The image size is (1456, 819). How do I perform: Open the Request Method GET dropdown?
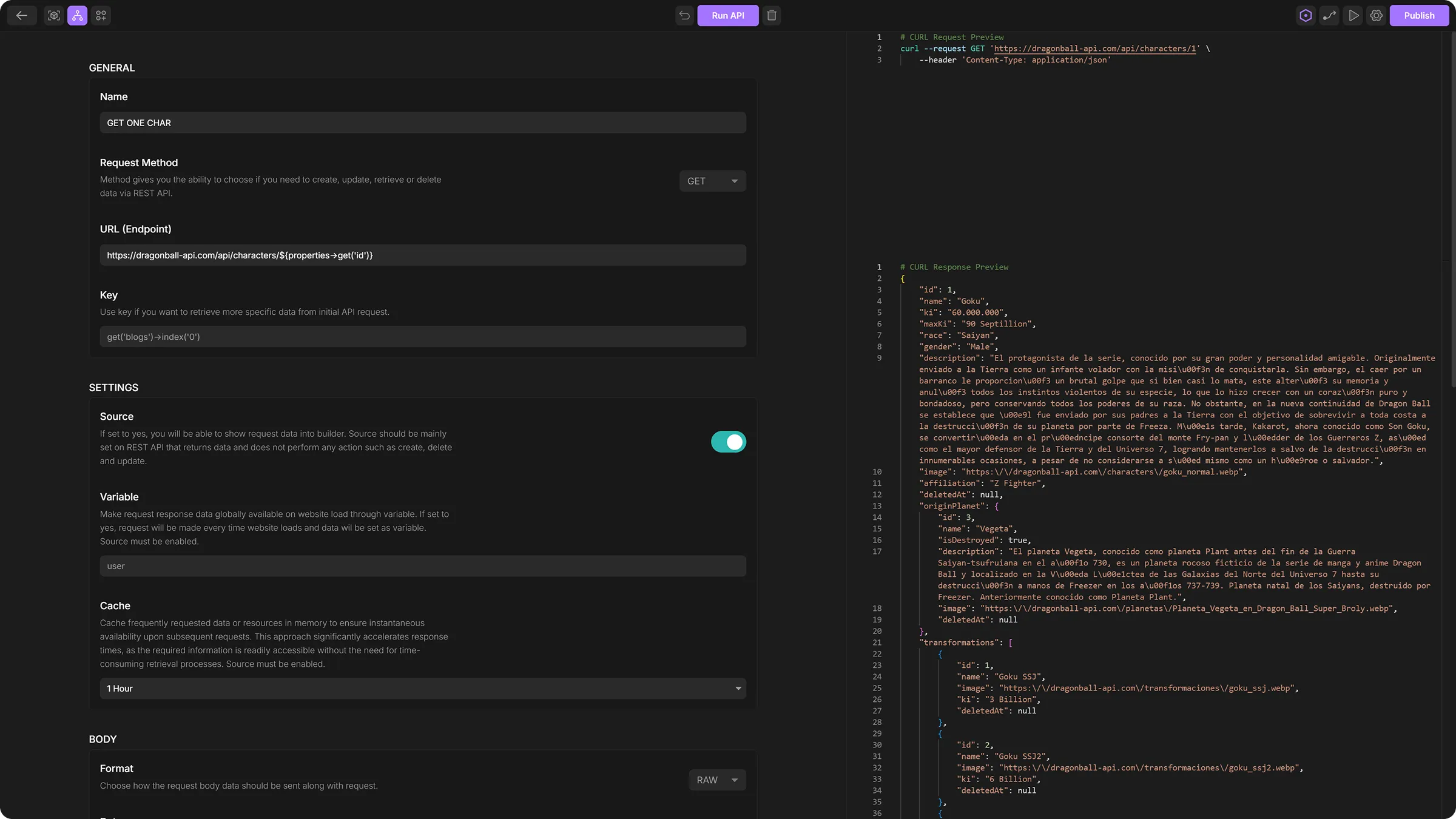(712, 181)
